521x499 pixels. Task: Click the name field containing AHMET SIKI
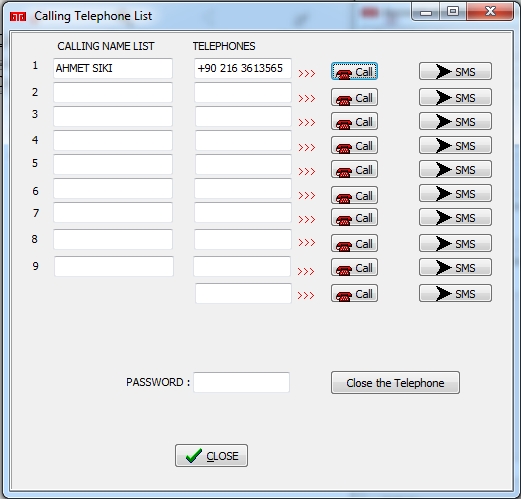point(113,68)
